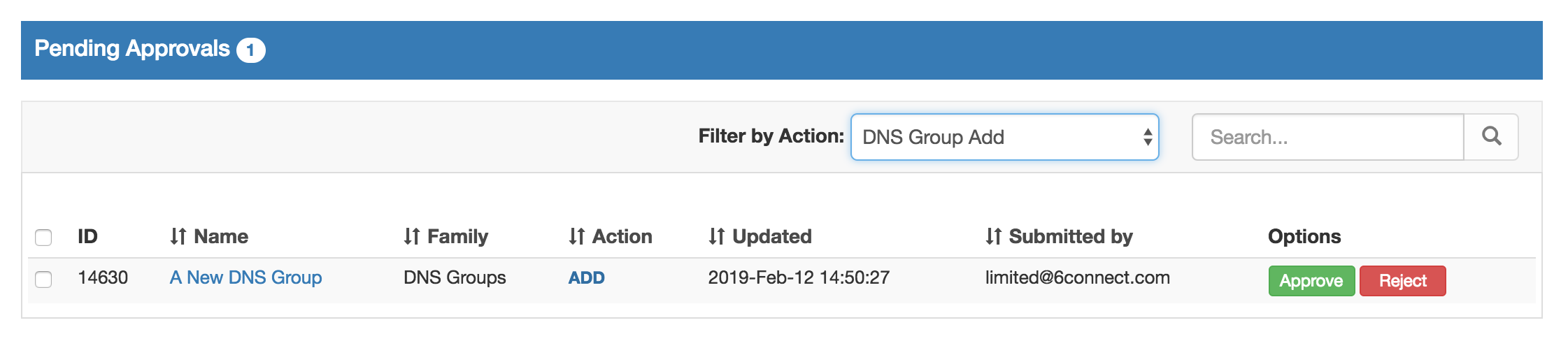Screen dimensions: 1568x355
Task: Click the sort arrows beside Family
Action: point(412,237)
